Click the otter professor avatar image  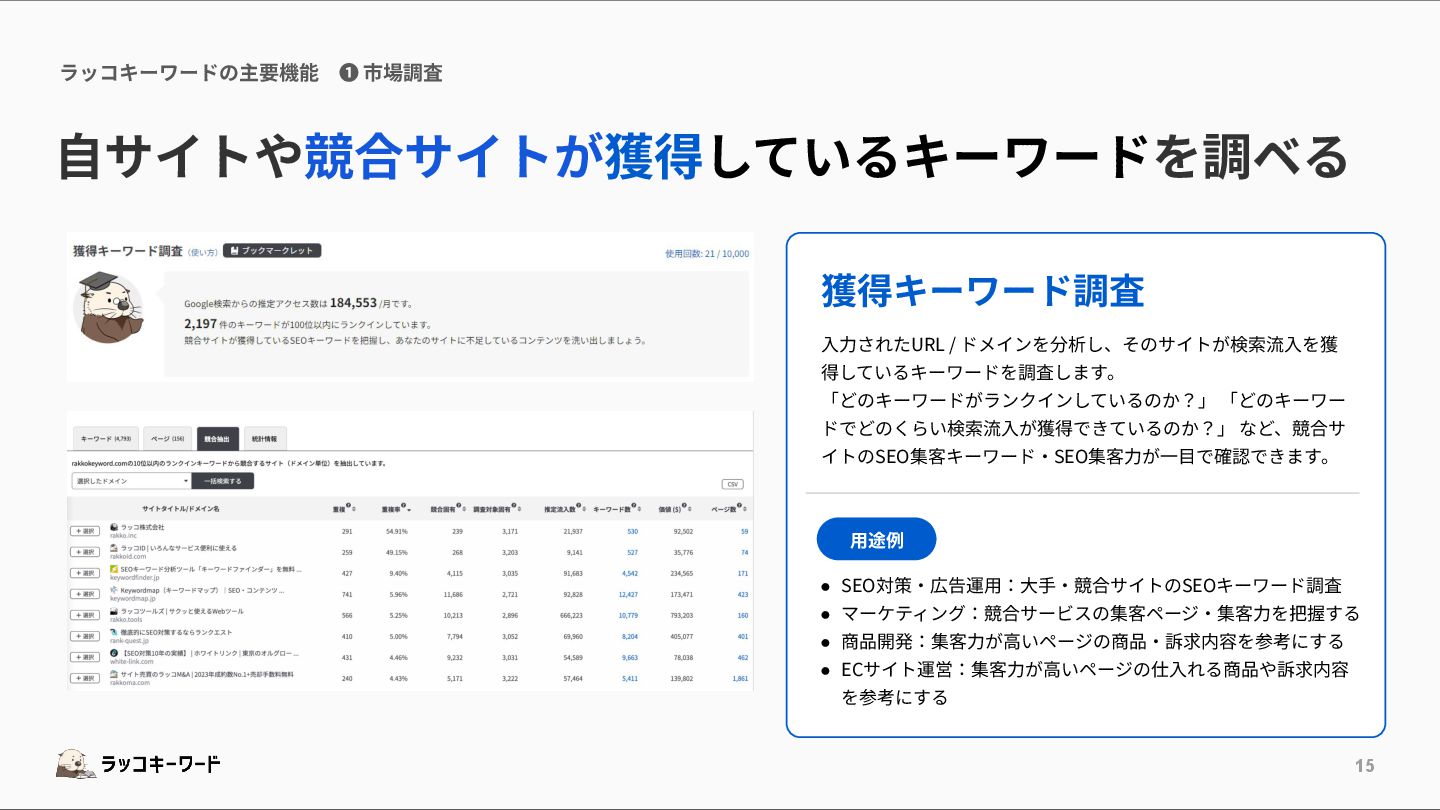[108, 306]
